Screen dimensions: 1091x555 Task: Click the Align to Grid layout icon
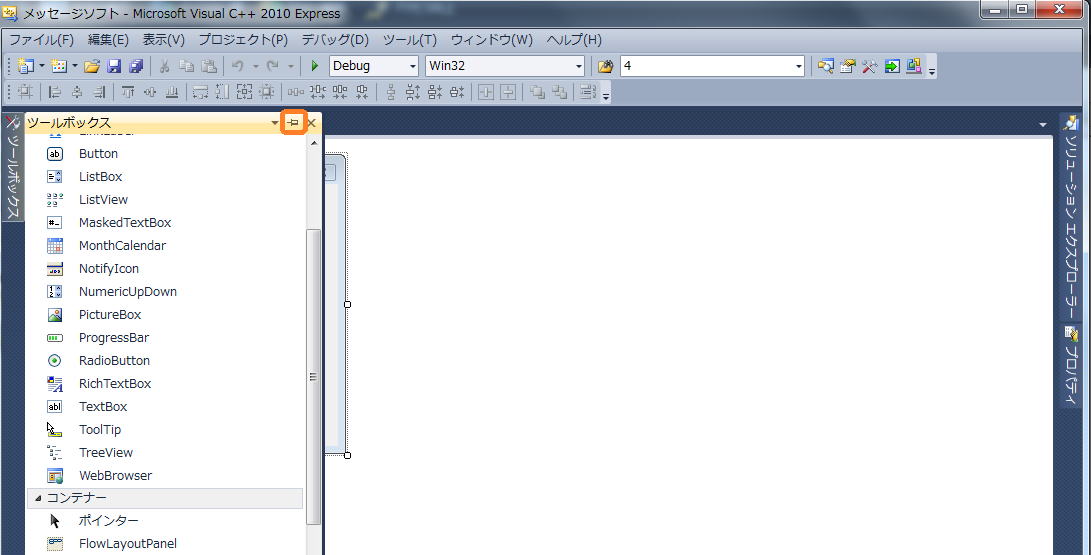pos(26,92)
